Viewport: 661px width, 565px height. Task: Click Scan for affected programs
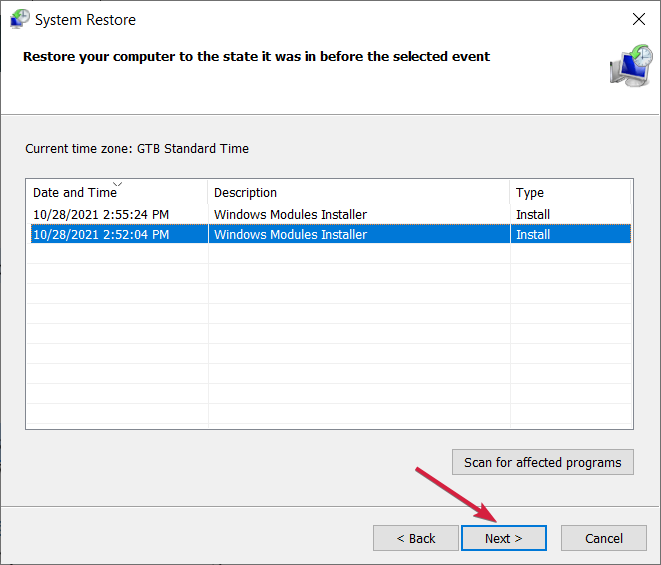pyautogui.click(x=543, y=462)
